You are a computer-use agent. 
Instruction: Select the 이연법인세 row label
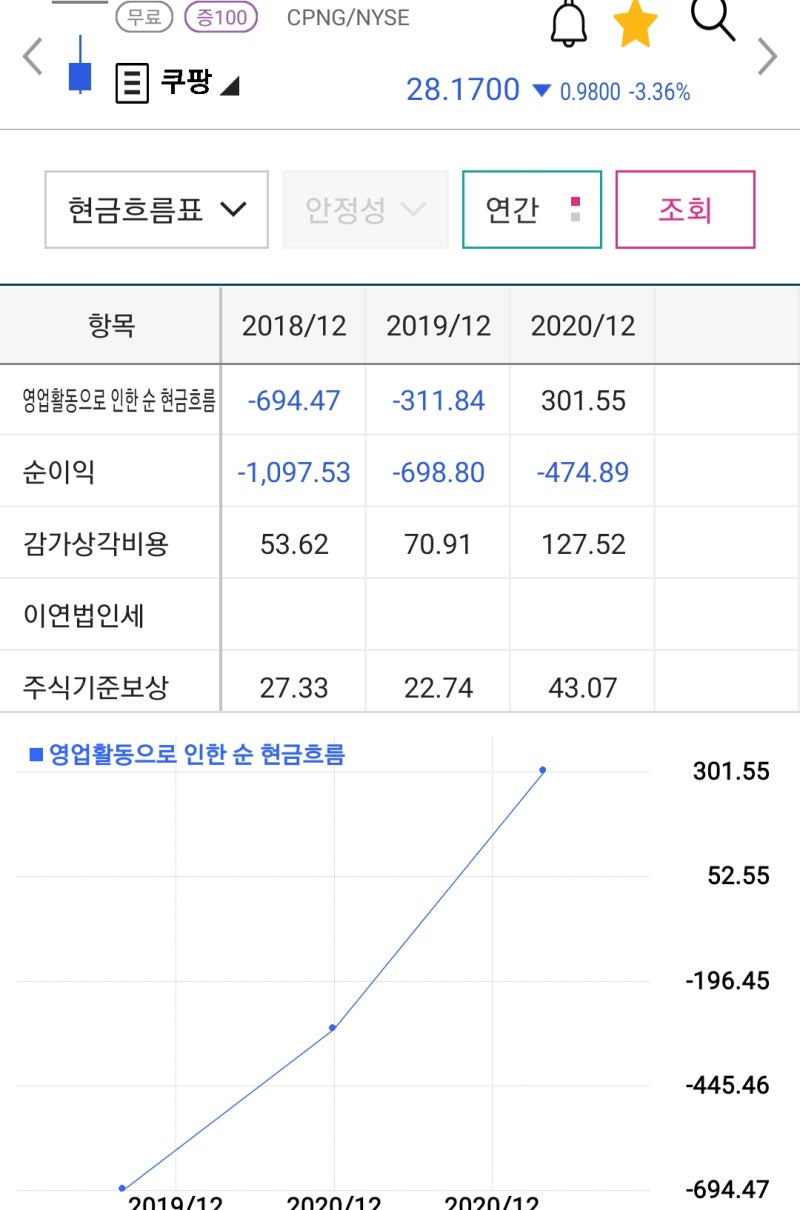(x=84, y=615)
